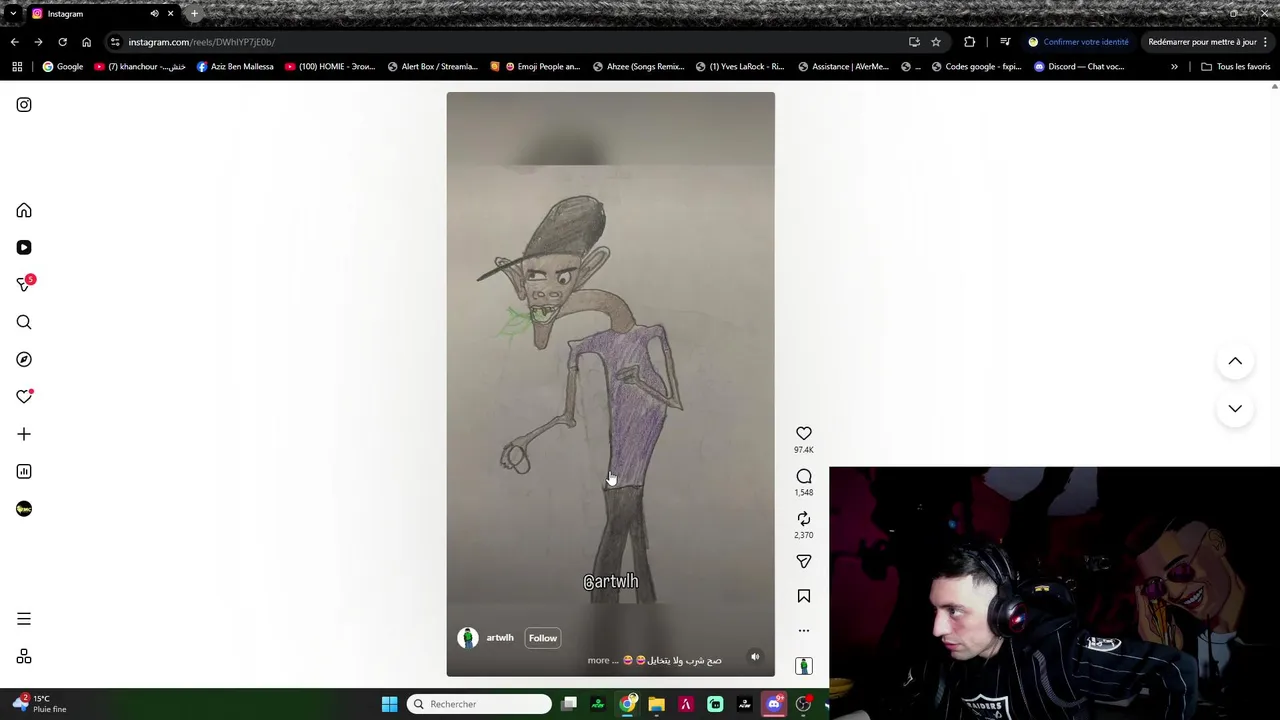This screenshot has width=1280, height=720.
Task: Open Aziz Ben Mallessa bookmark
Action: point(235,67)
